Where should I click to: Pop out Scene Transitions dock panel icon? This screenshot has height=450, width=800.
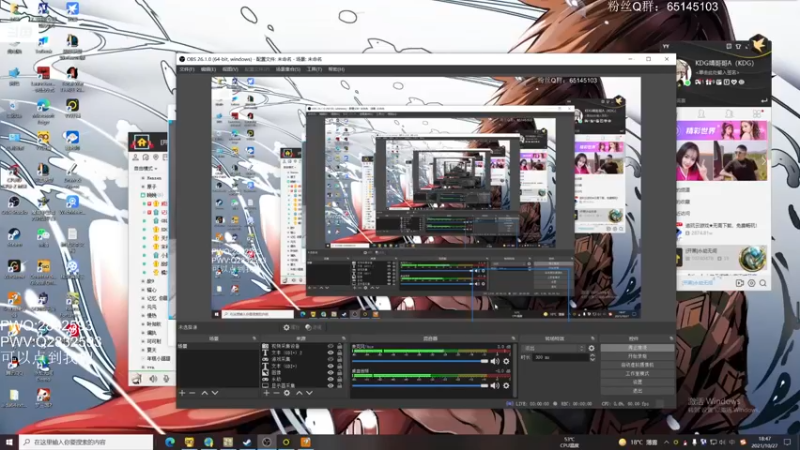click(x=593, y=339)
